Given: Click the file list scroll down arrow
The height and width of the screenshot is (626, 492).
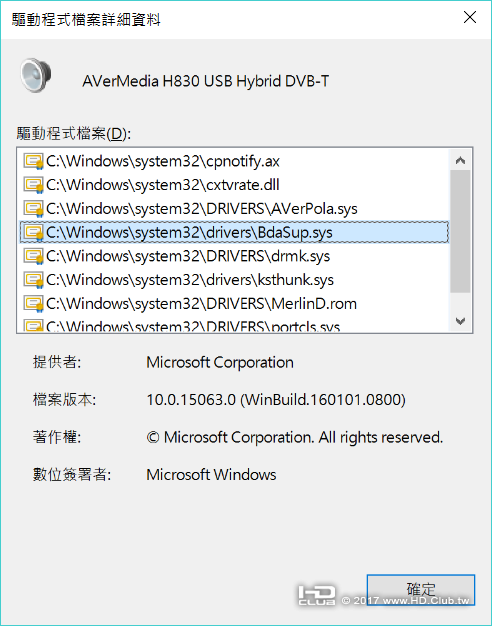Looking at the screenshot, I should [460, 321].
